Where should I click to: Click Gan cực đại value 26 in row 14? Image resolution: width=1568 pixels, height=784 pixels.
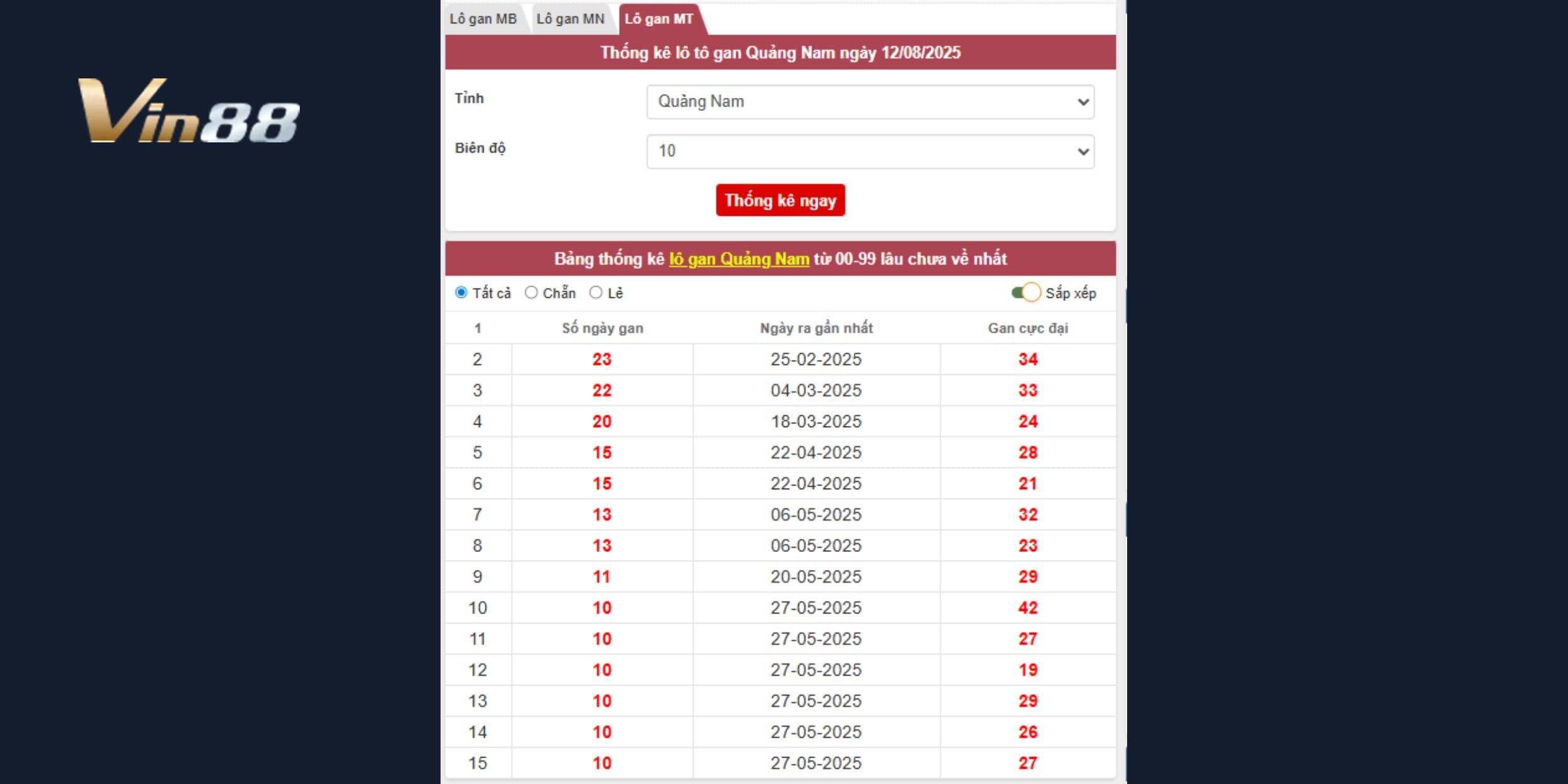coord(1028,732)
